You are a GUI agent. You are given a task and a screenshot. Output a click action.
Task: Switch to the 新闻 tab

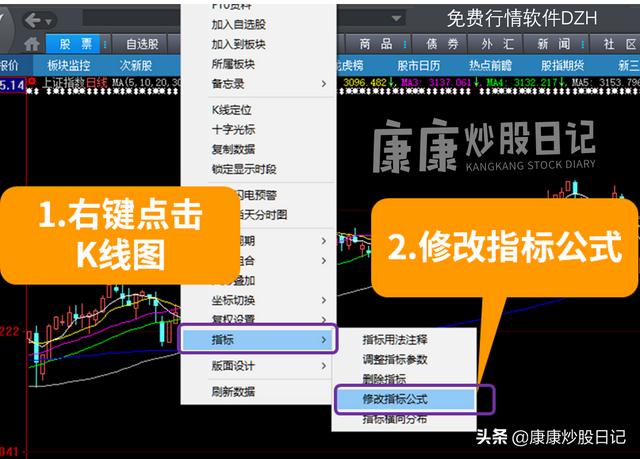[553, 44]
